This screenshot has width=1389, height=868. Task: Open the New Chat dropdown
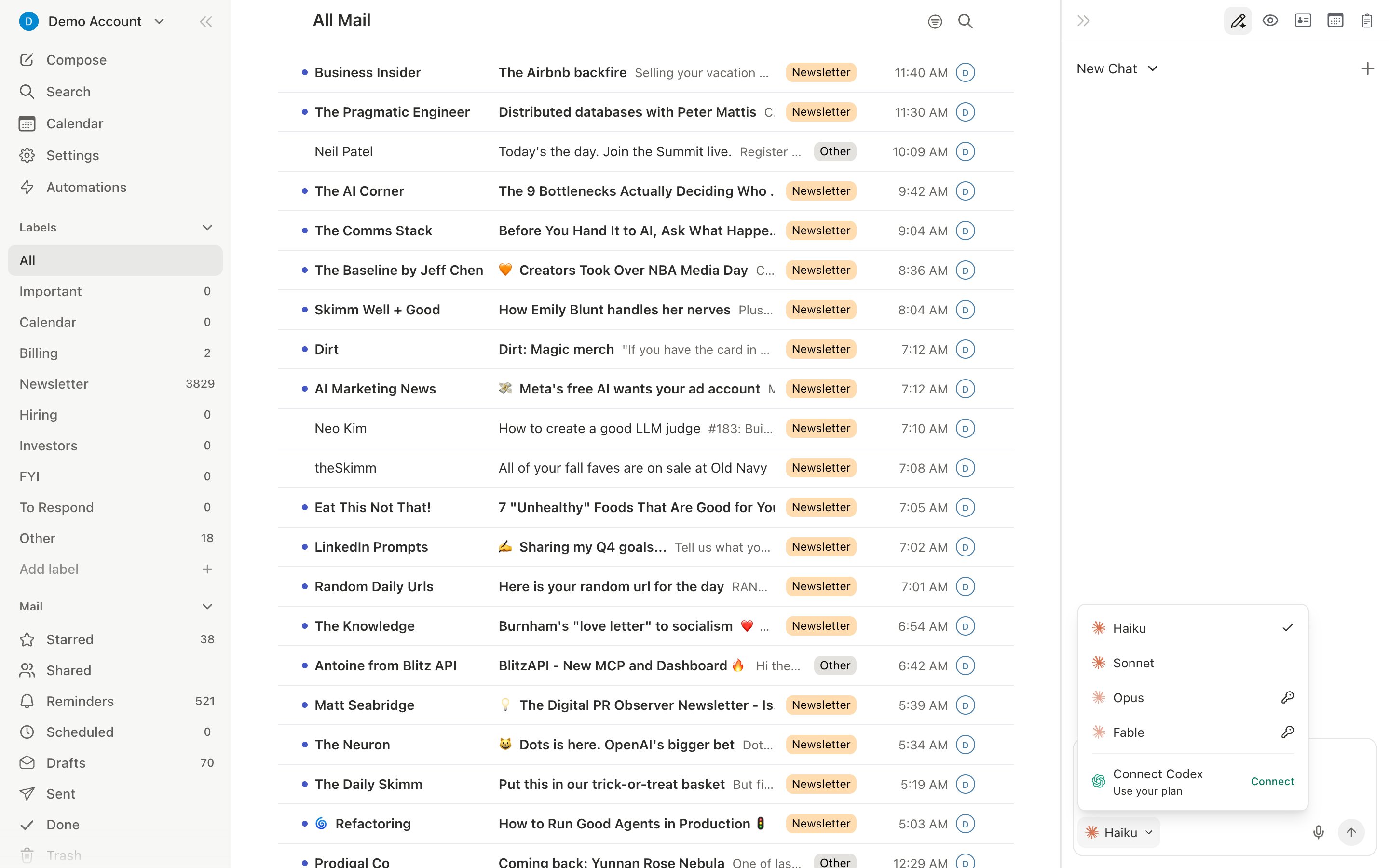click(x=1117, y=69)
